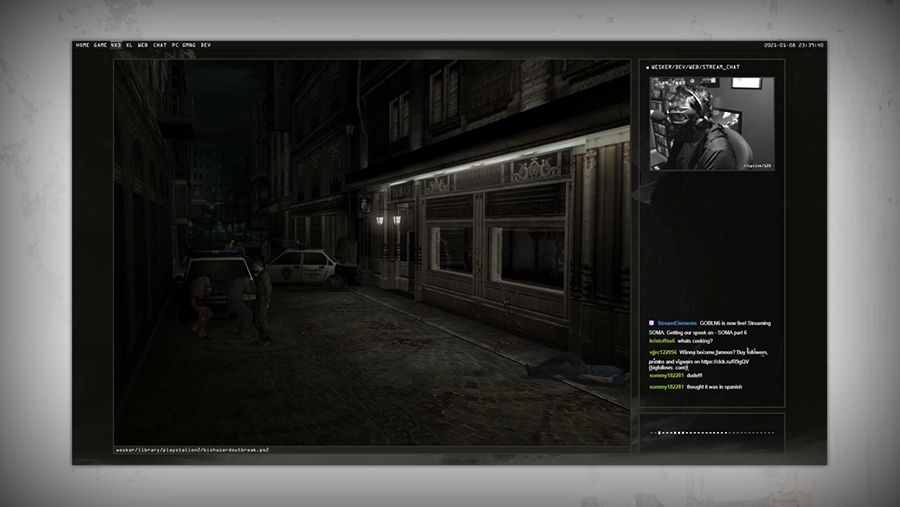
Task: Click sommy182281 beside the spanish message
Action: tap(666, 387)
